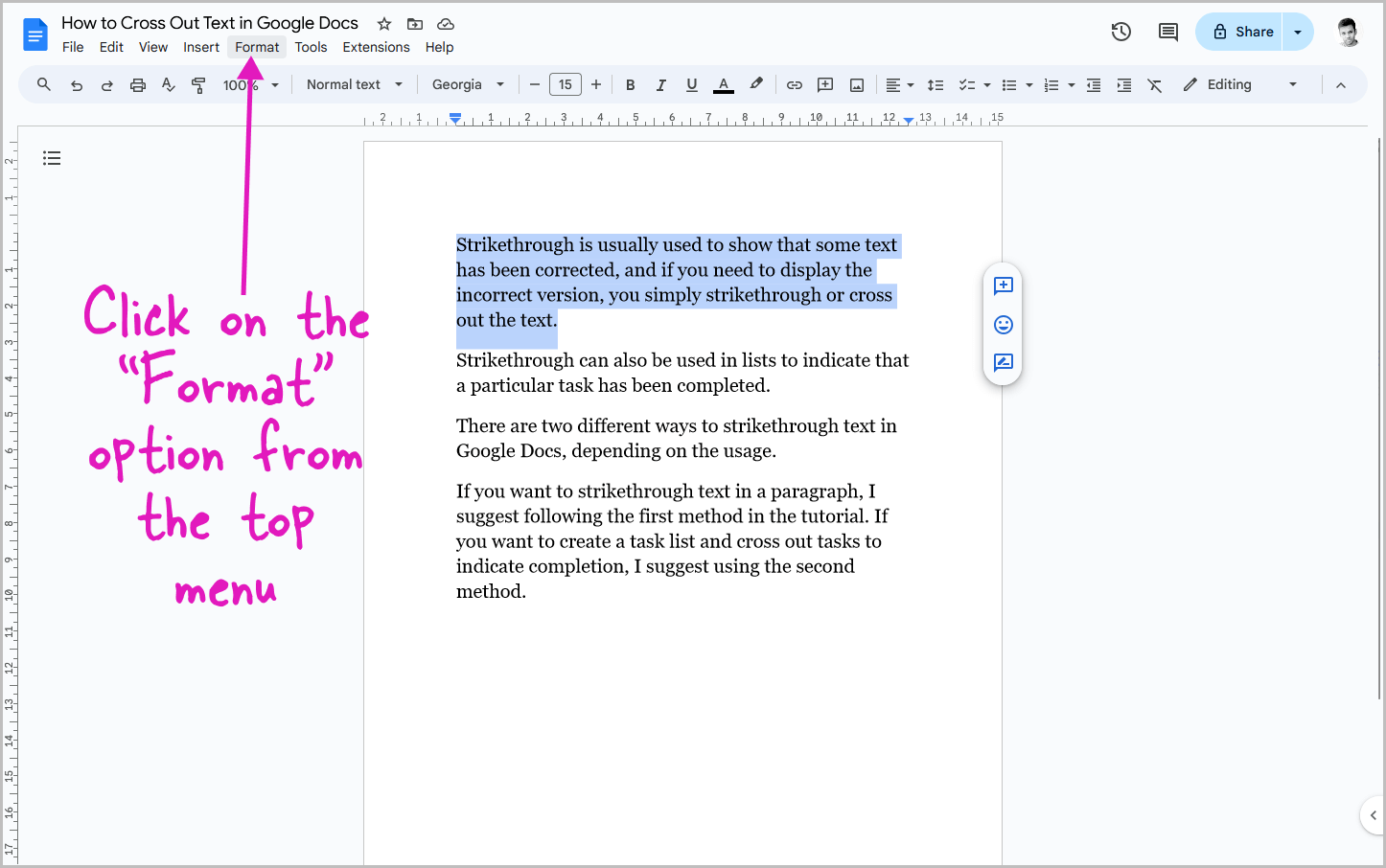Click the right indent ruler marker

click(x=909, y=121)
